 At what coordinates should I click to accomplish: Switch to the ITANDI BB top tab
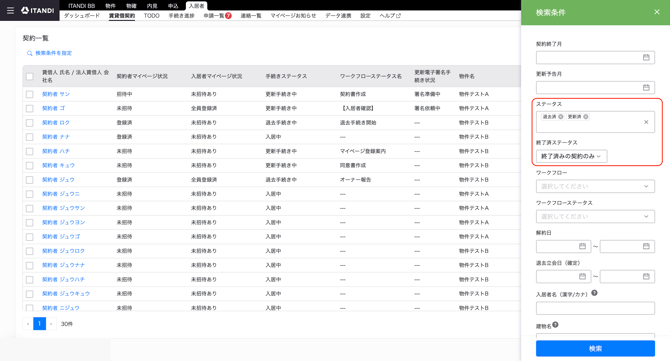pos(82,6)
